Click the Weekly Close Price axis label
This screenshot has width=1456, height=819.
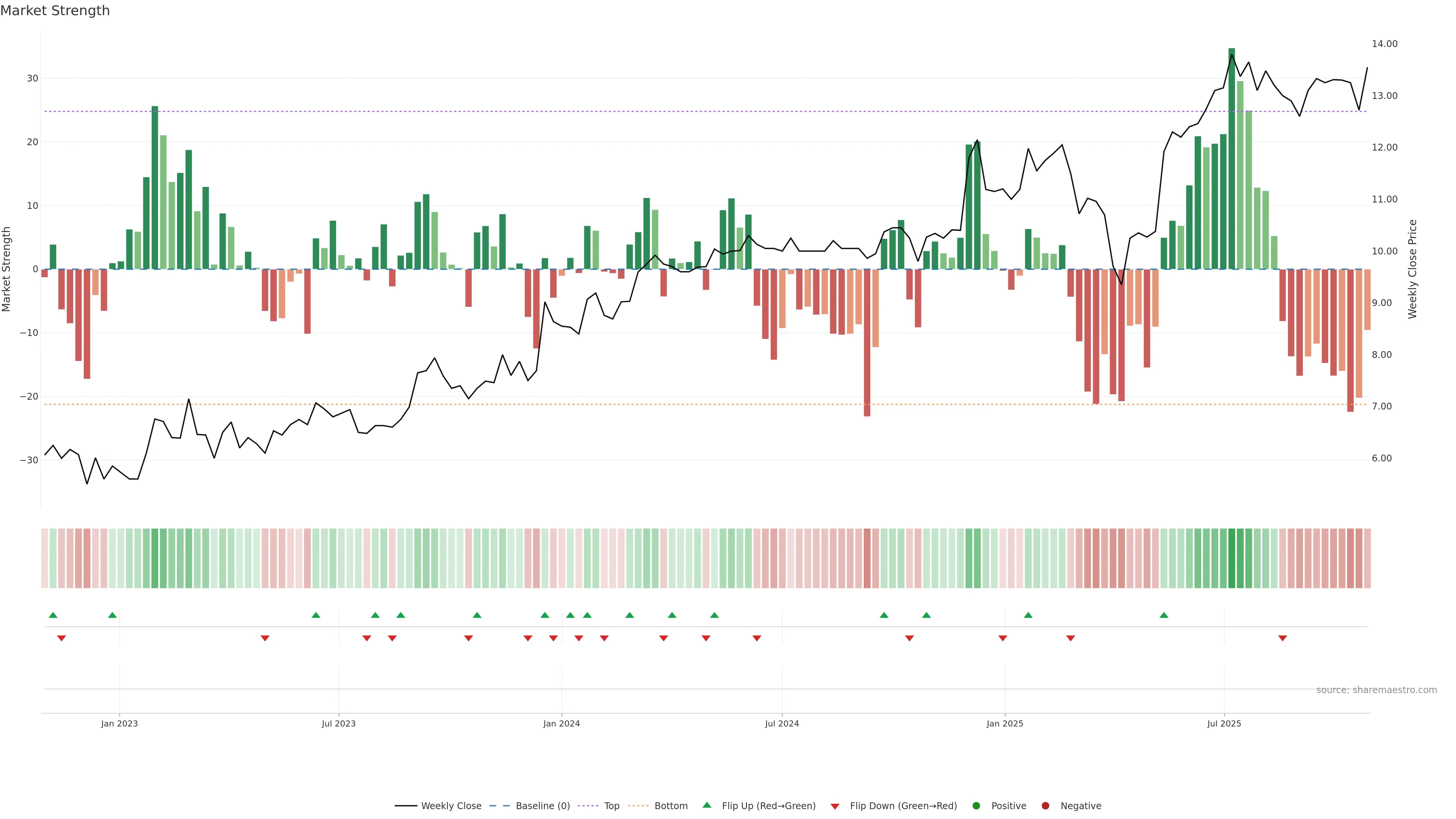(1412, 269)
